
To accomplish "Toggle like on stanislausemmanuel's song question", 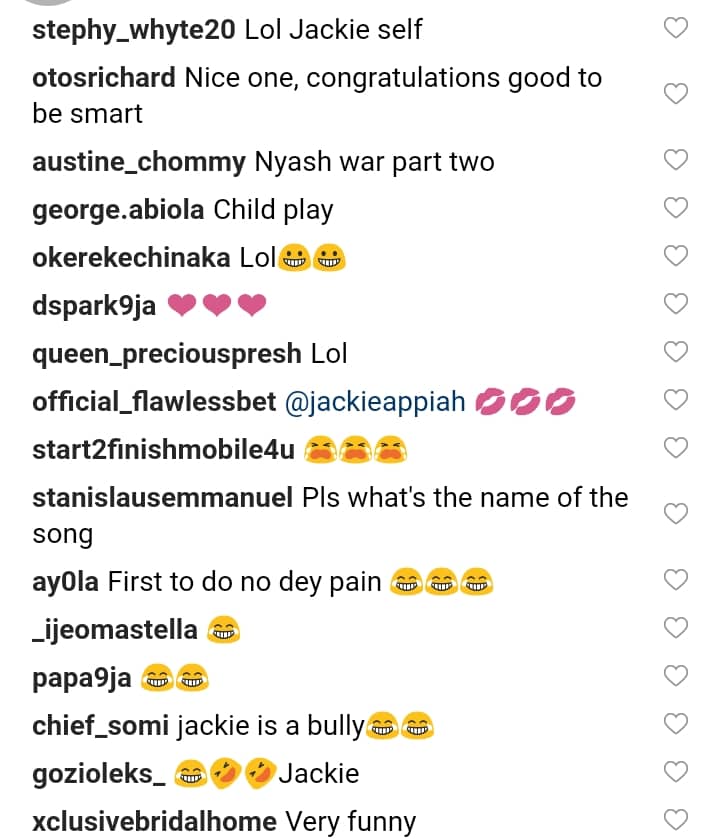I will click(677, 515).
